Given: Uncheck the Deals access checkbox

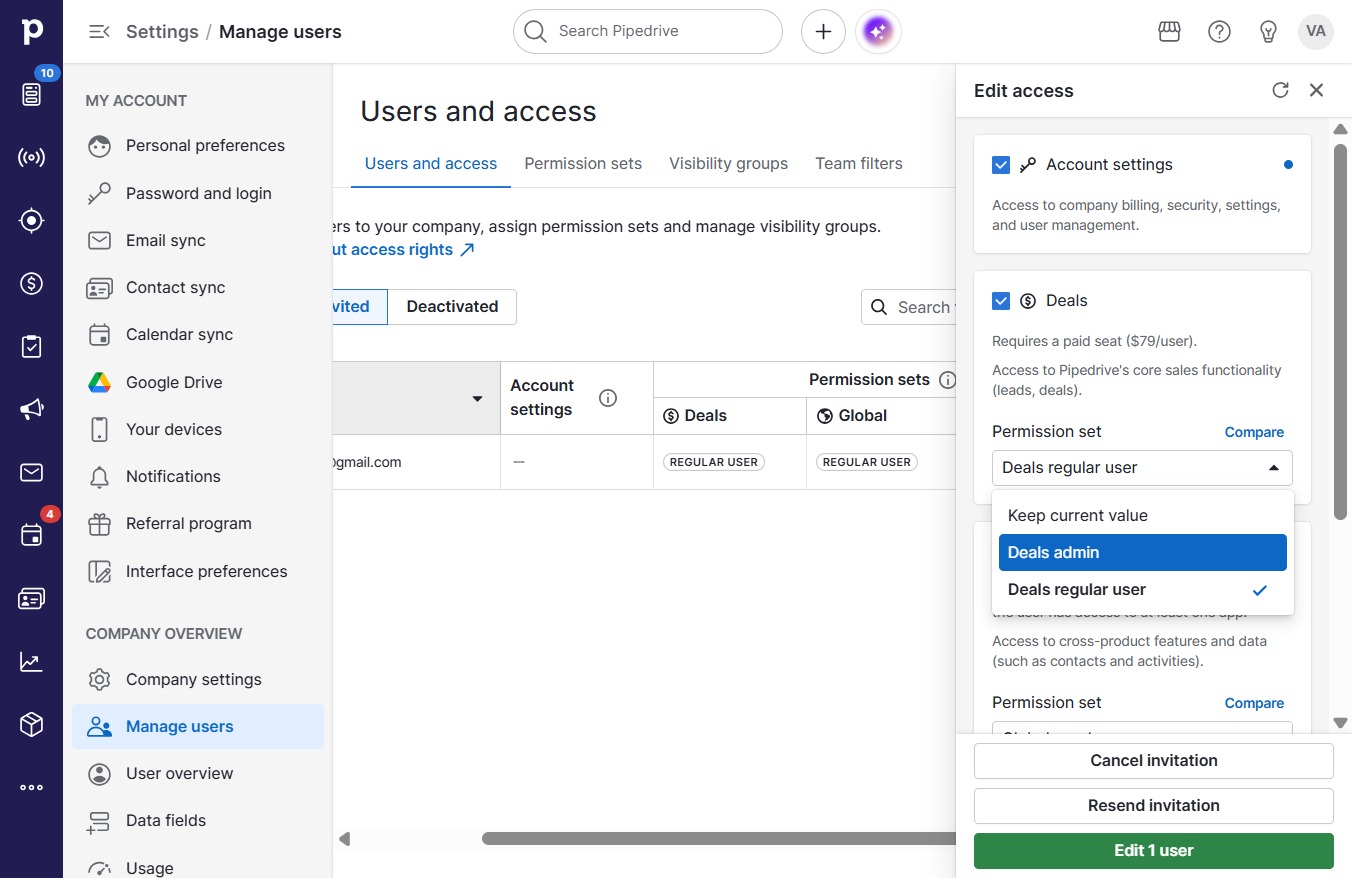Looking at the screenshot, I should click(x=1001, y=301).
